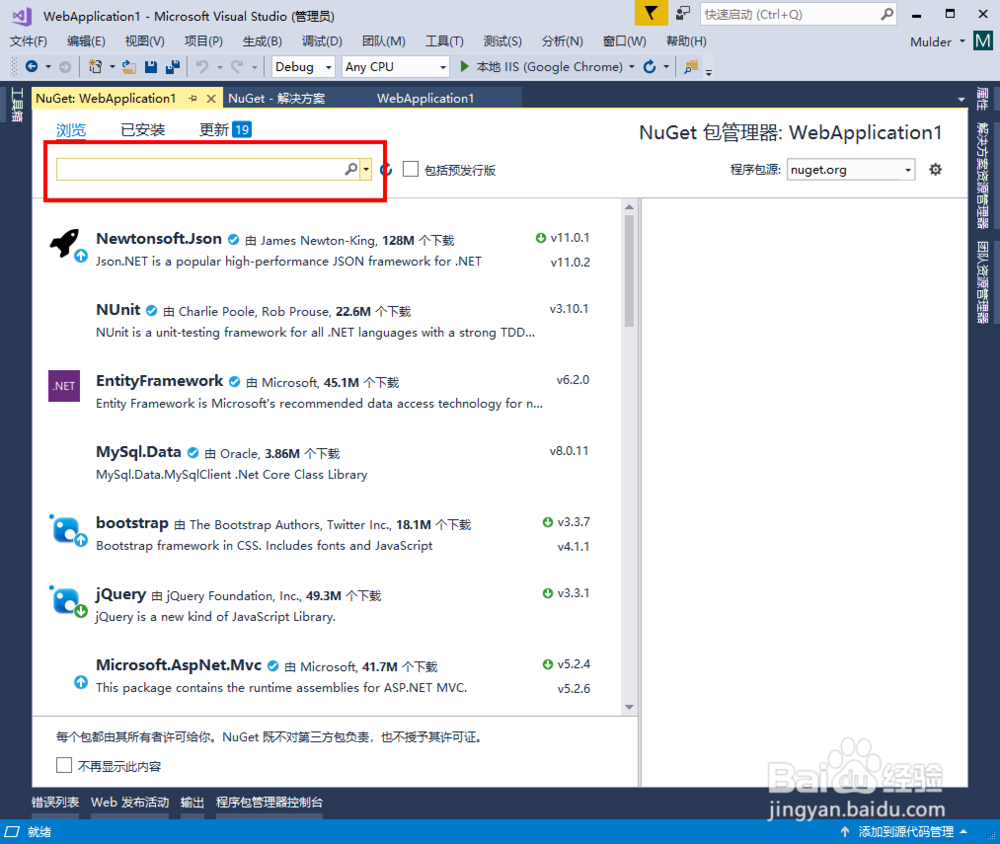
Task: Click the green Start debugging play icon
Action: click(464, 66)
